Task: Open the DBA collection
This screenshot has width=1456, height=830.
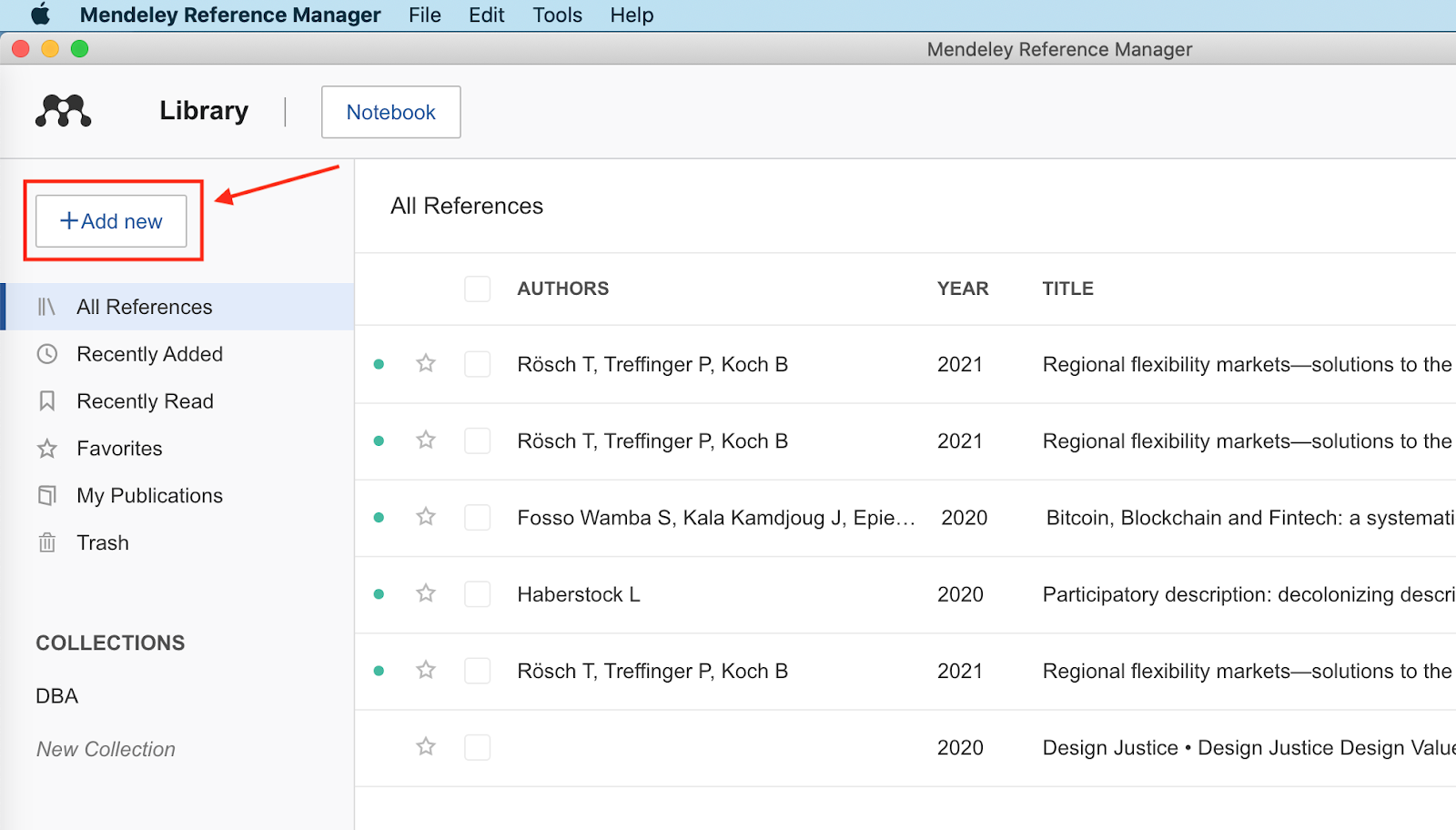Action: pyautogui.click(x=57, y=696)
